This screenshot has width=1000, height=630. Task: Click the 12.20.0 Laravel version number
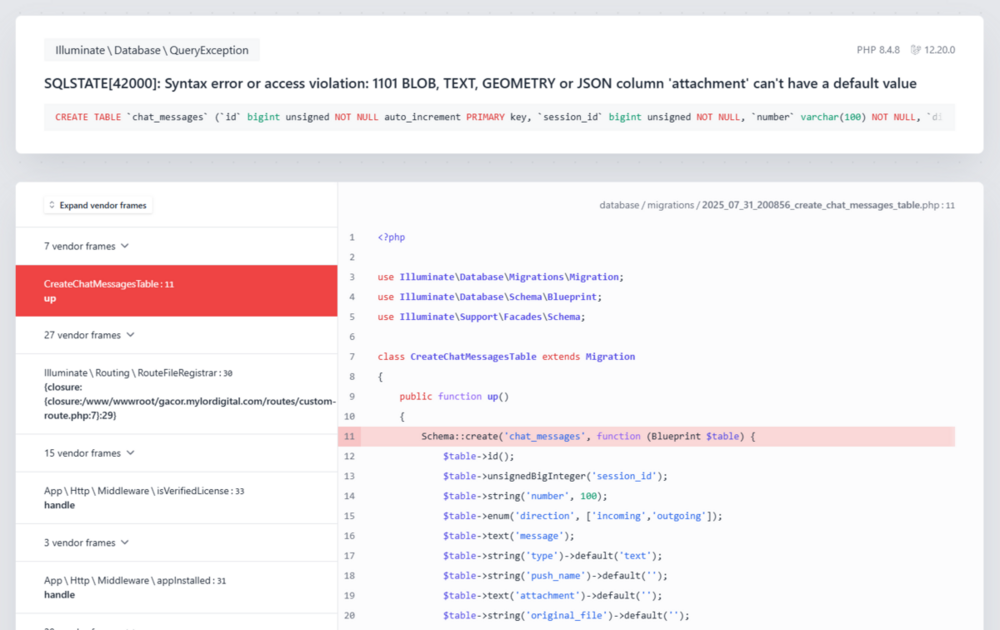(x=940, y=50)
